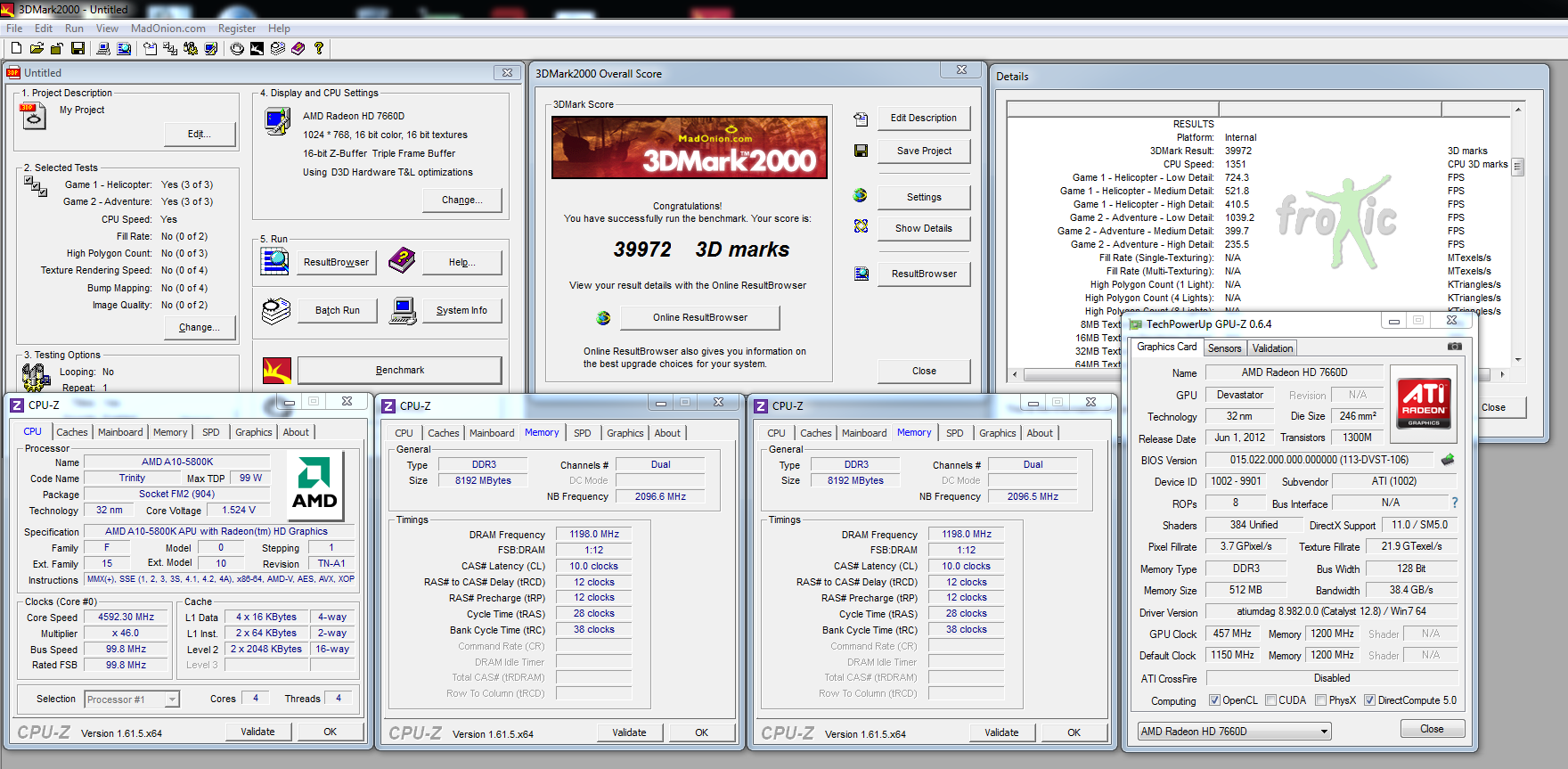Click the Open project folder toolbar icon

click(x=37, y=48)
